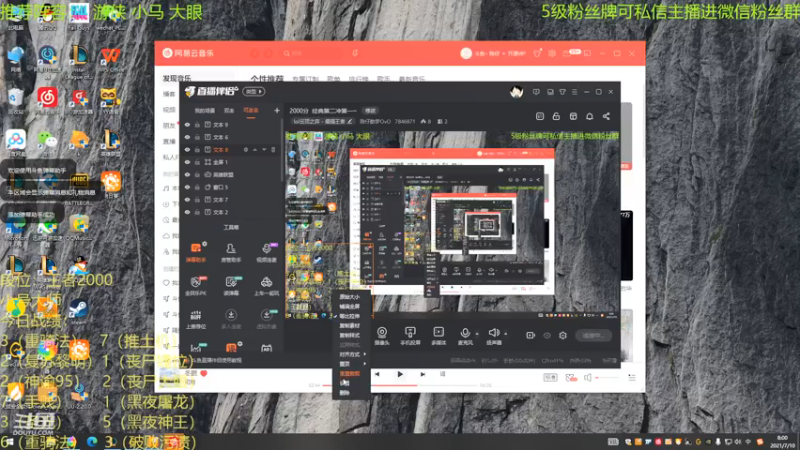800x450 pixels.
Task: Open gear settings for selected 文本 8 row
Action: pos(245,149)
